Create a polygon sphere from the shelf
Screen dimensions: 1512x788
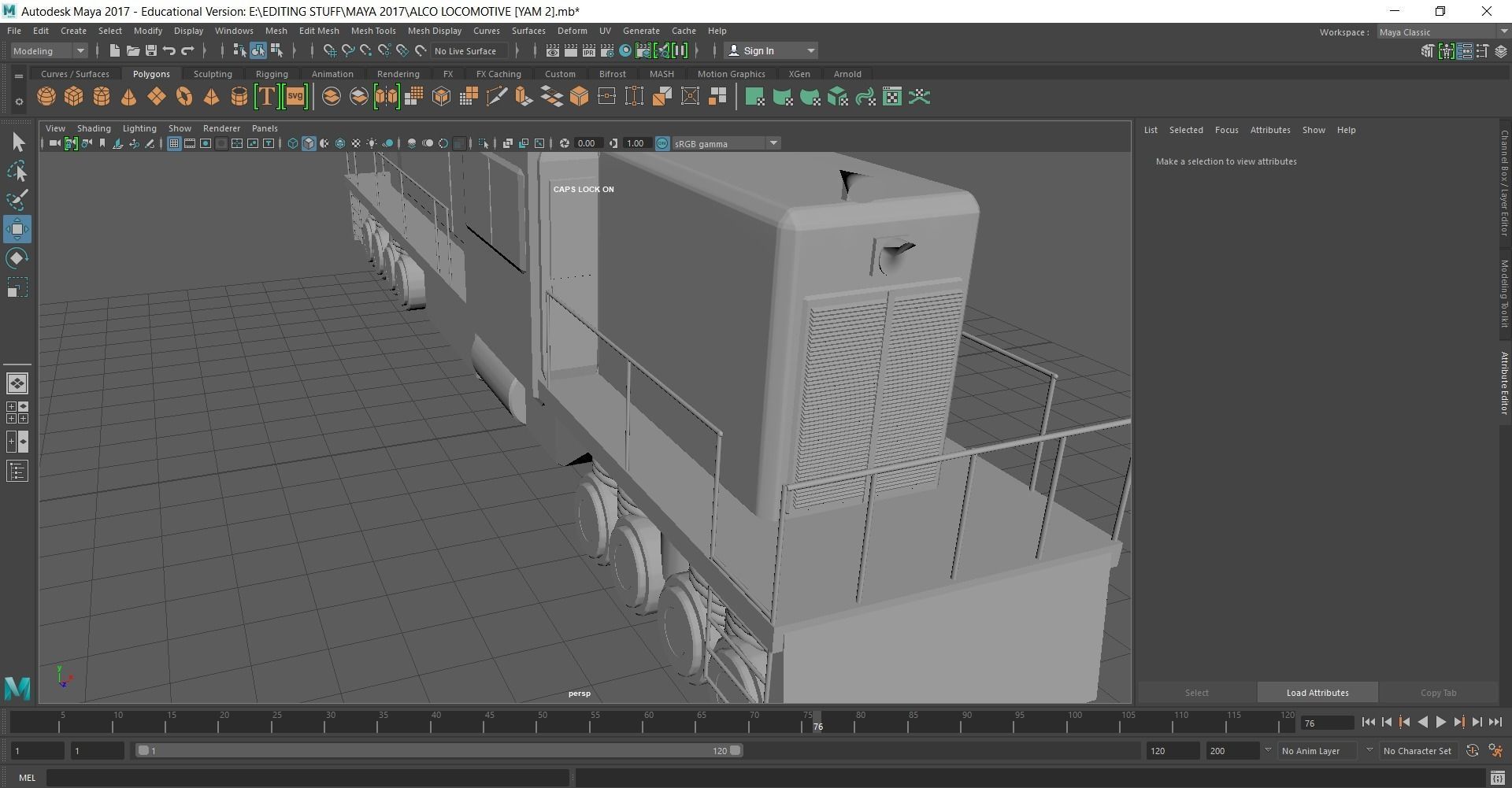[46, 97]
